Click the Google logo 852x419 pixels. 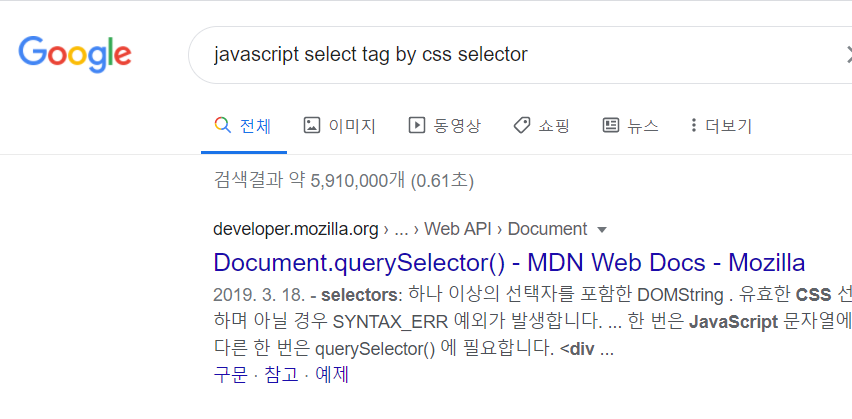(75, 54)
